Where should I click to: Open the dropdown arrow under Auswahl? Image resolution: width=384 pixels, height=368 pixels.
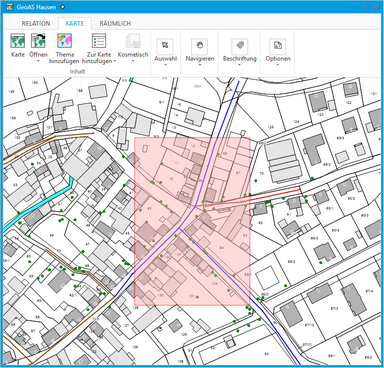pyautogui.click(x=165, y=65)
